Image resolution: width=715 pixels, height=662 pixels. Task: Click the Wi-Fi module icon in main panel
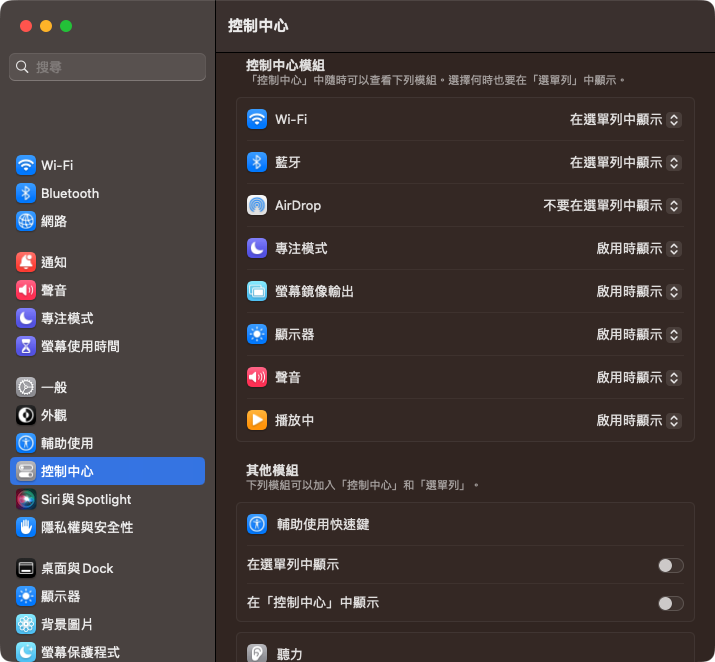(257, 119)
